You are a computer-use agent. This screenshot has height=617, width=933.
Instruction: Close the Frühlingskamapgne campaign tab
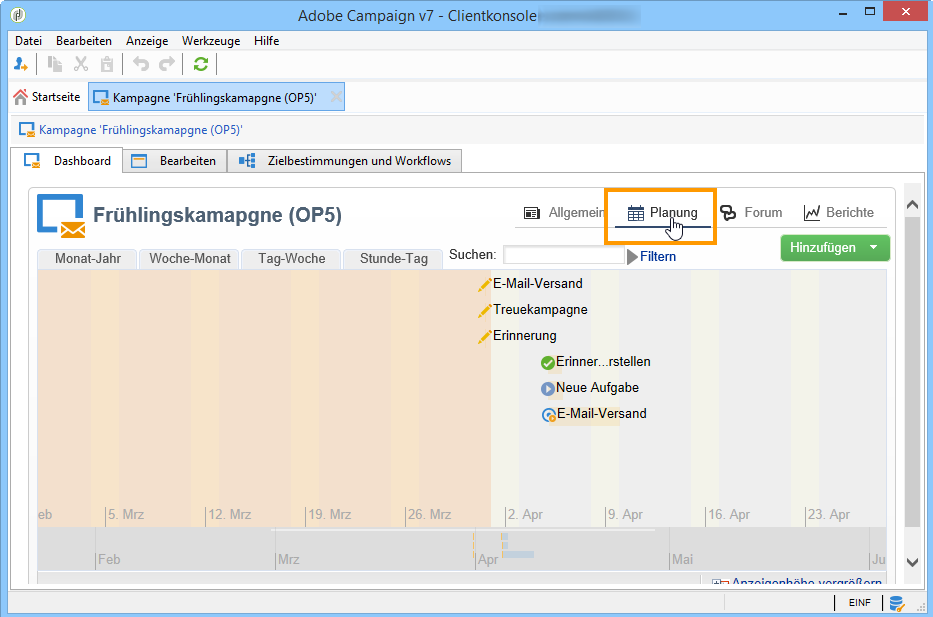click(x=336, y=96)
